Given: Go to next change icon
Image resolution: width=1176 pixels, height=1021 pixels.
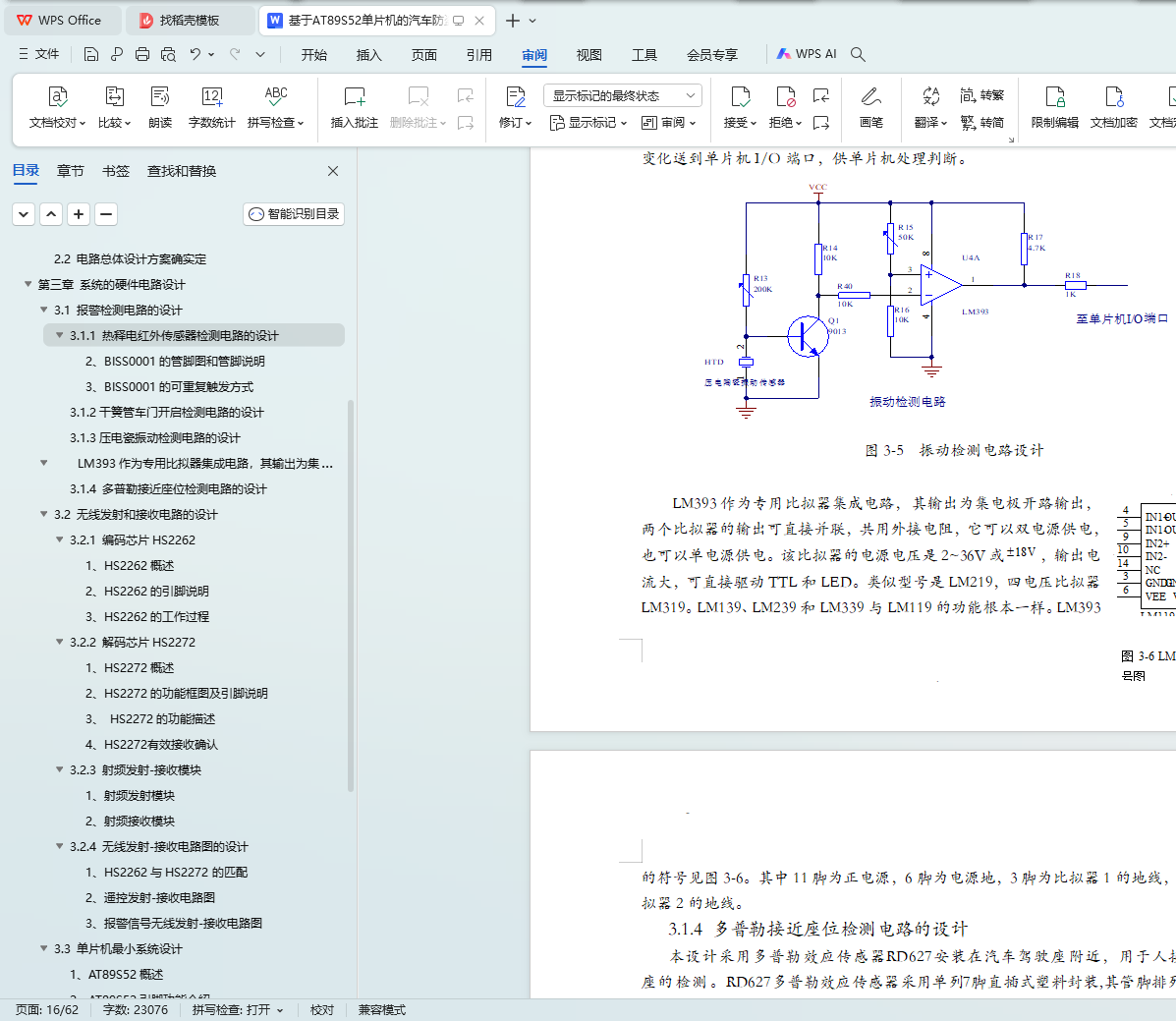Looking at the screenshot, I should point(821,122).
